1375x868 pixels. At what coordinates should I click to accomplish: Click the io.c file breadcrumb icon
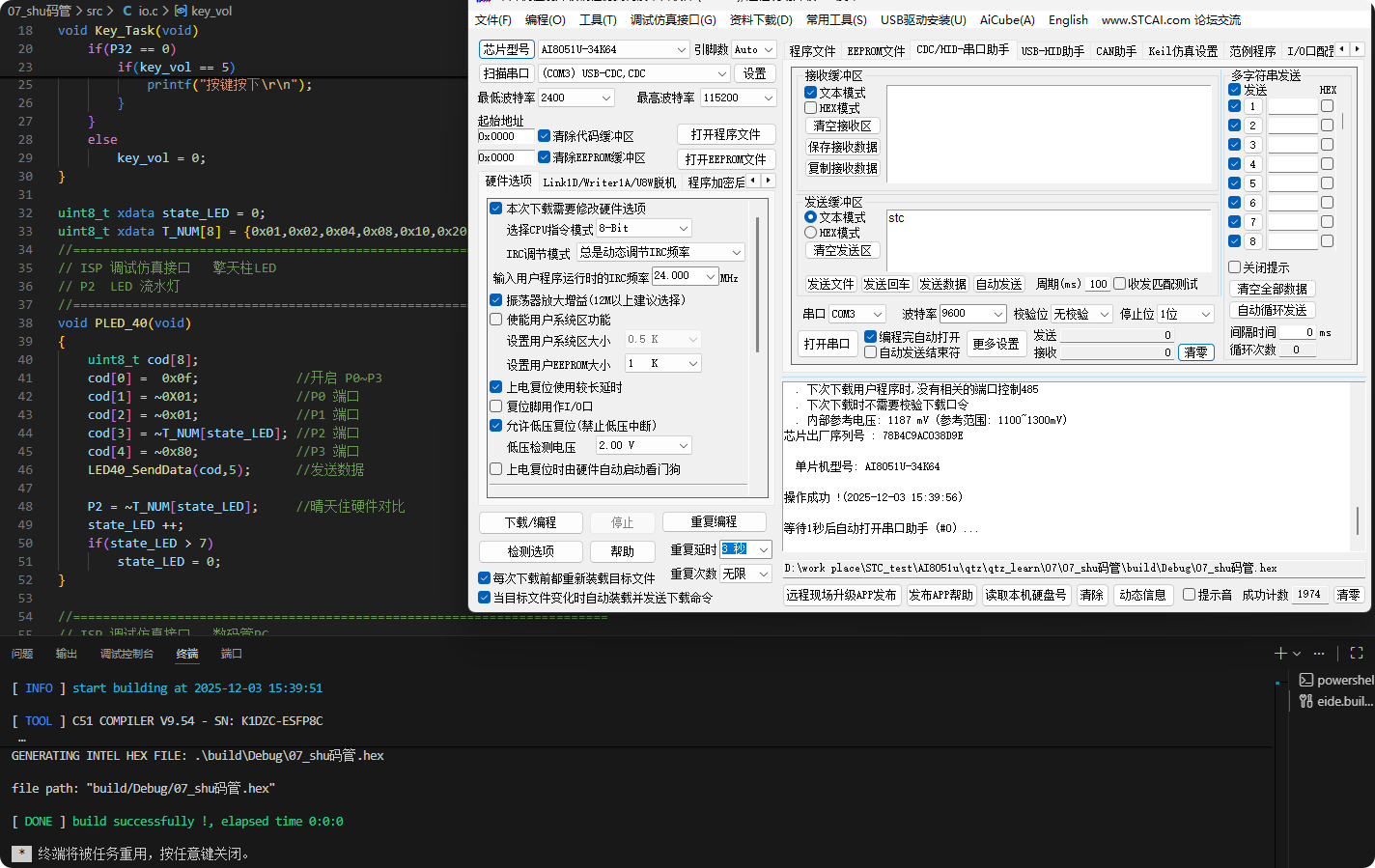click(127, 11)
